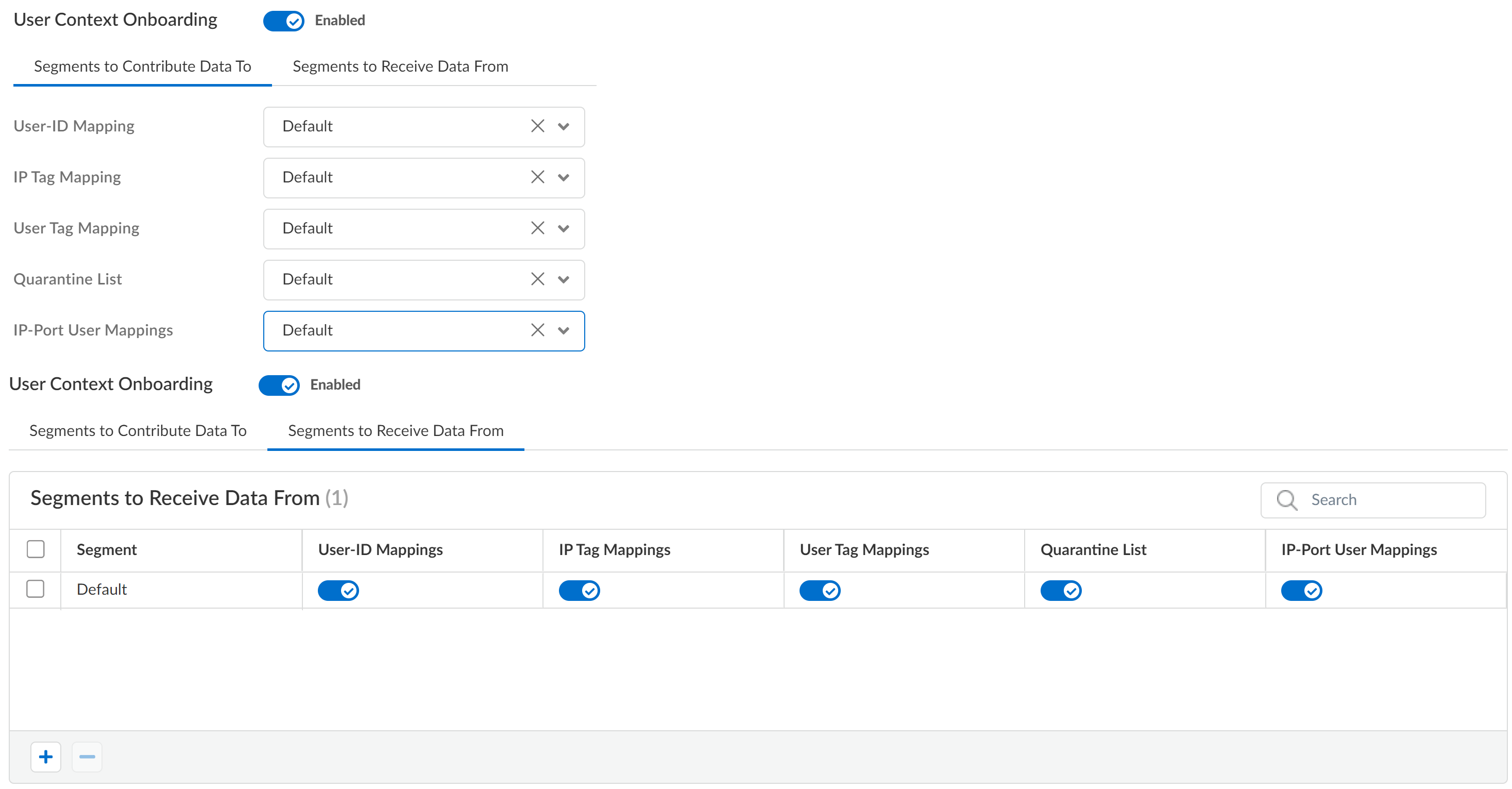
Task: Click the plus icon to add segment
Action: pyautogui.click(x=46, y=757)
